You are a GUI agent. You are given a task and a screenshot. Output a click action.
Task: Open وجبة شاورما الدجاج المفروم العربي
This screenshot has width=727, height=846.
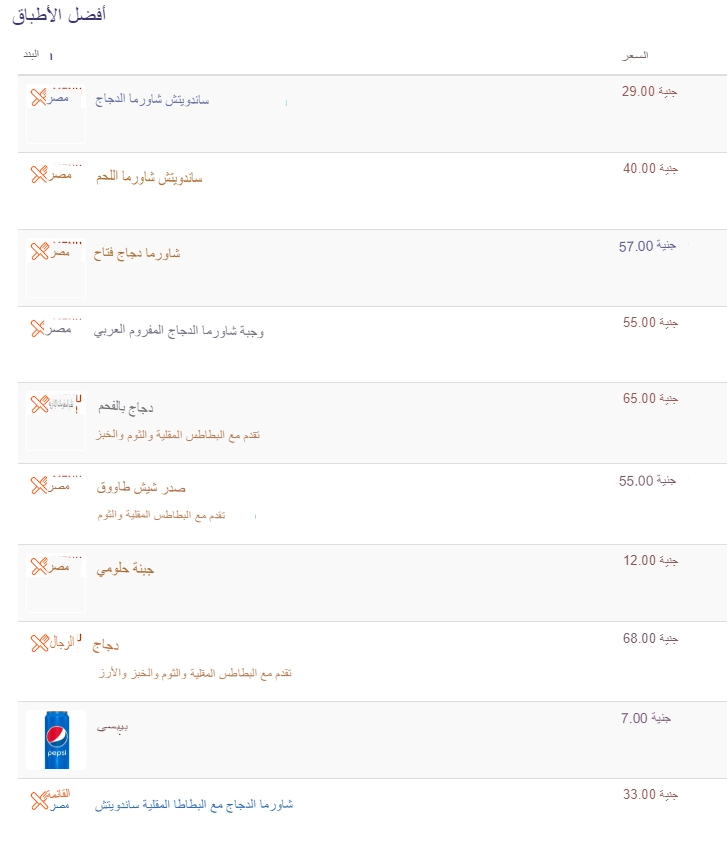179,330
